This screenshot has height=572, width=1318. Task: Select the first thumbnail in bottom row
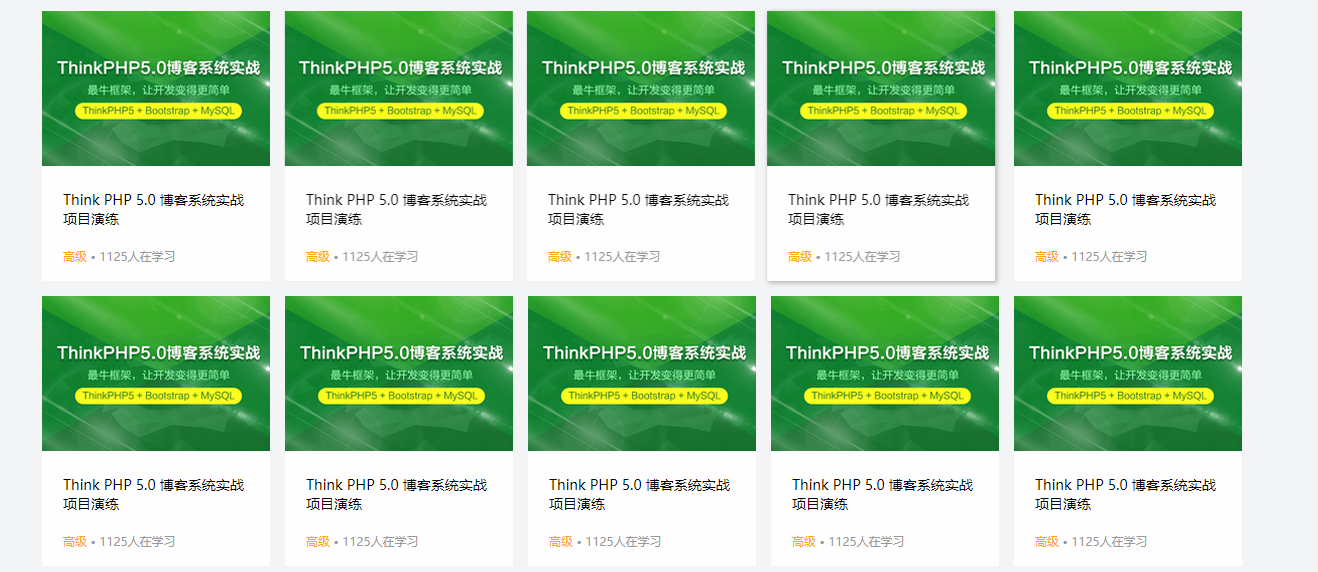click(156, 373)
